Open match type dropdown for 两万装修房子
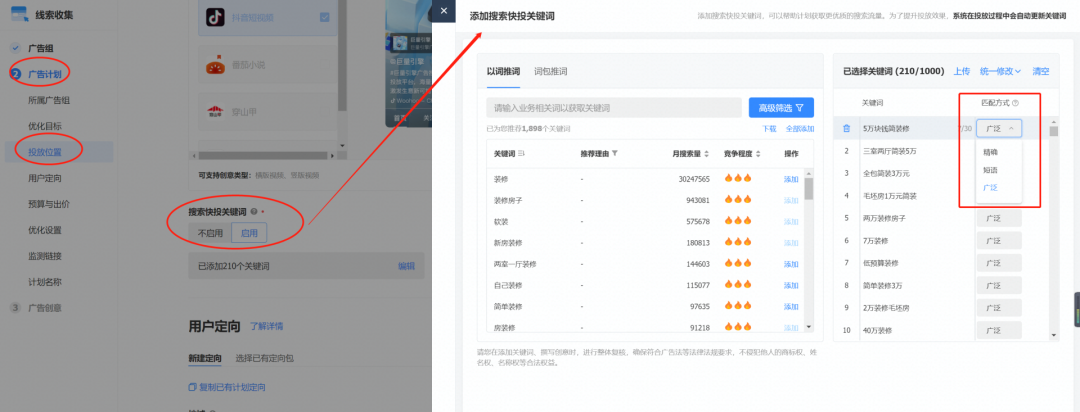The height and width of the screenshot is (412, 1080). pos(999,218)
